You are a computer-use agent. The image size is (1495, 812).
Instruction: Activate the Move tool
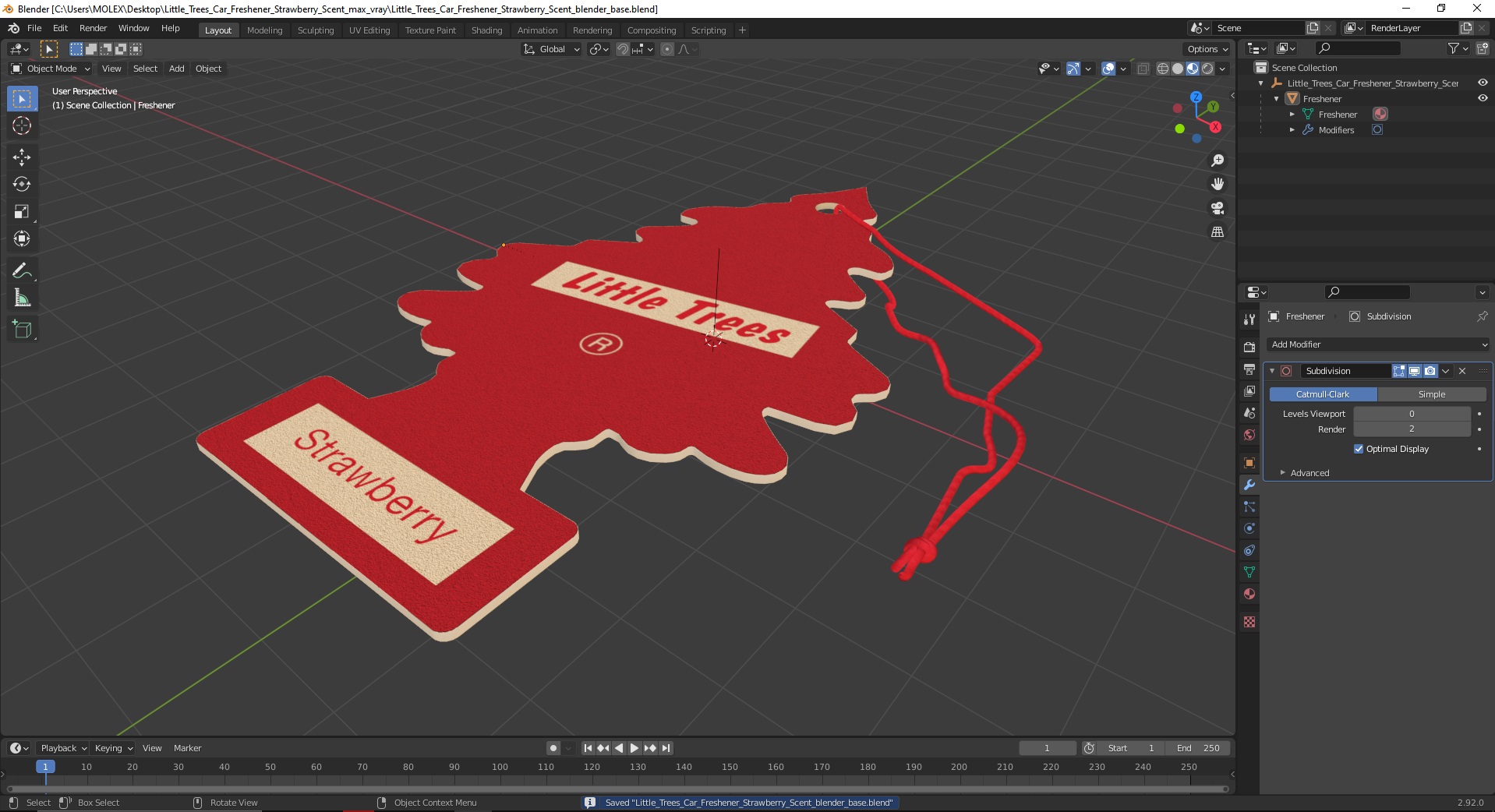tap(22, 157)
